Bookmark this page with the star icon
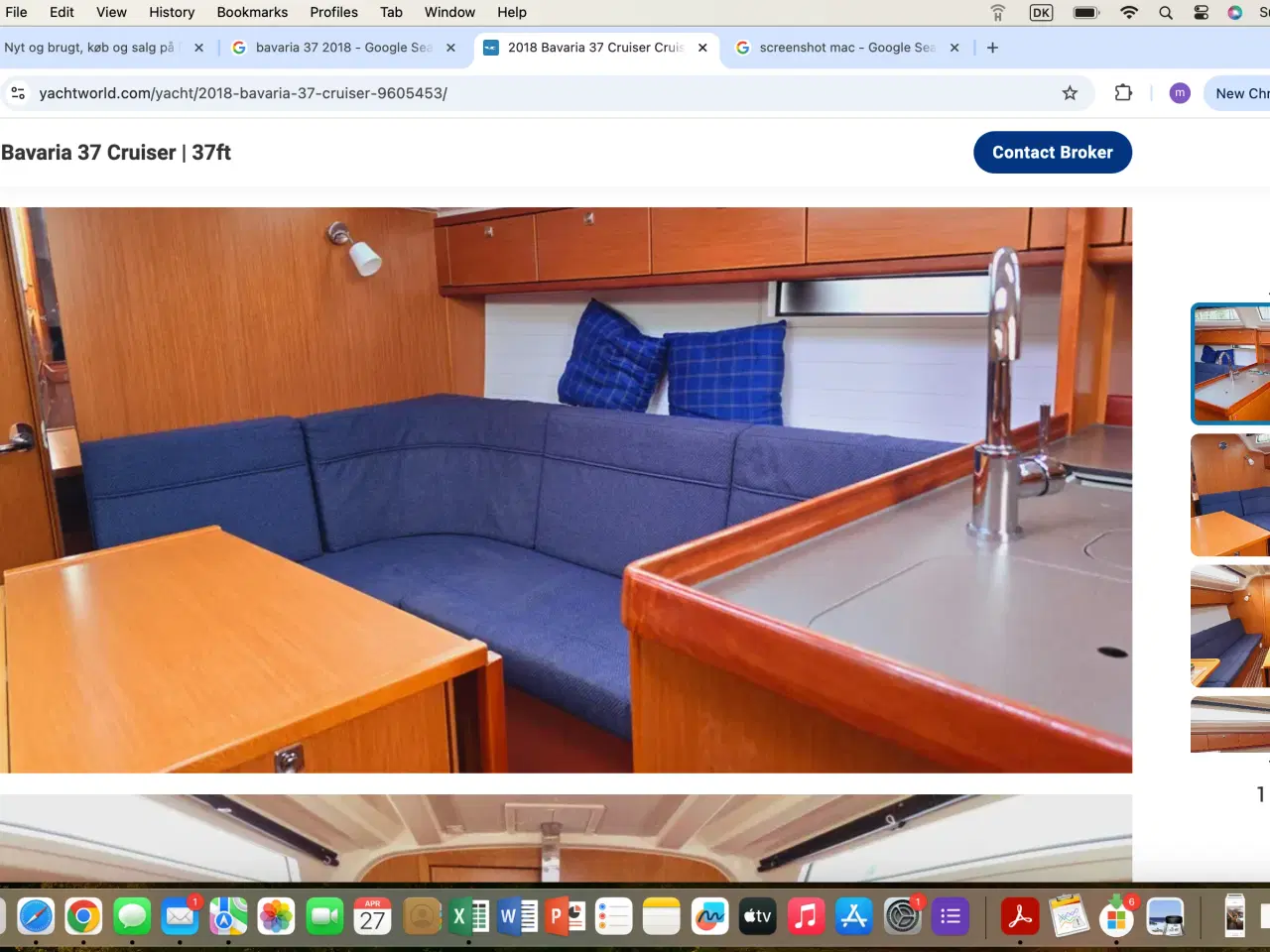1270x952 pixels. (x=1070, y=93)
